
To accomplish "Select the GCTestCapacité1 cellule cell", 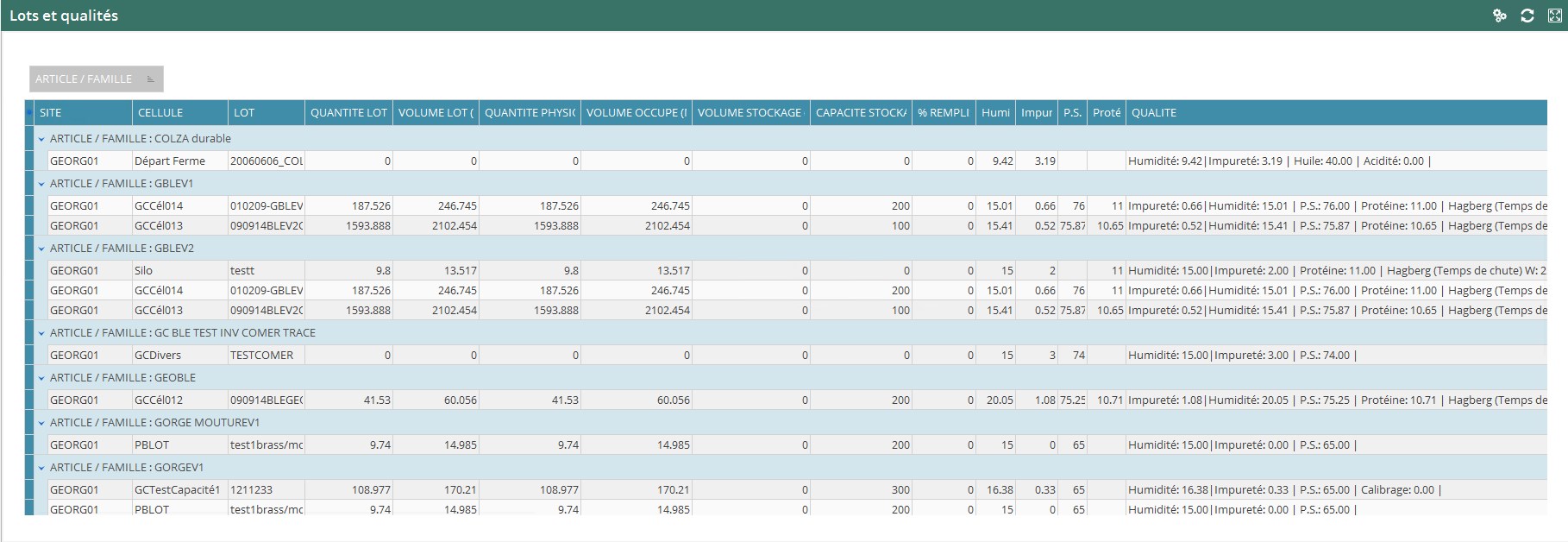I will point(178,490).
